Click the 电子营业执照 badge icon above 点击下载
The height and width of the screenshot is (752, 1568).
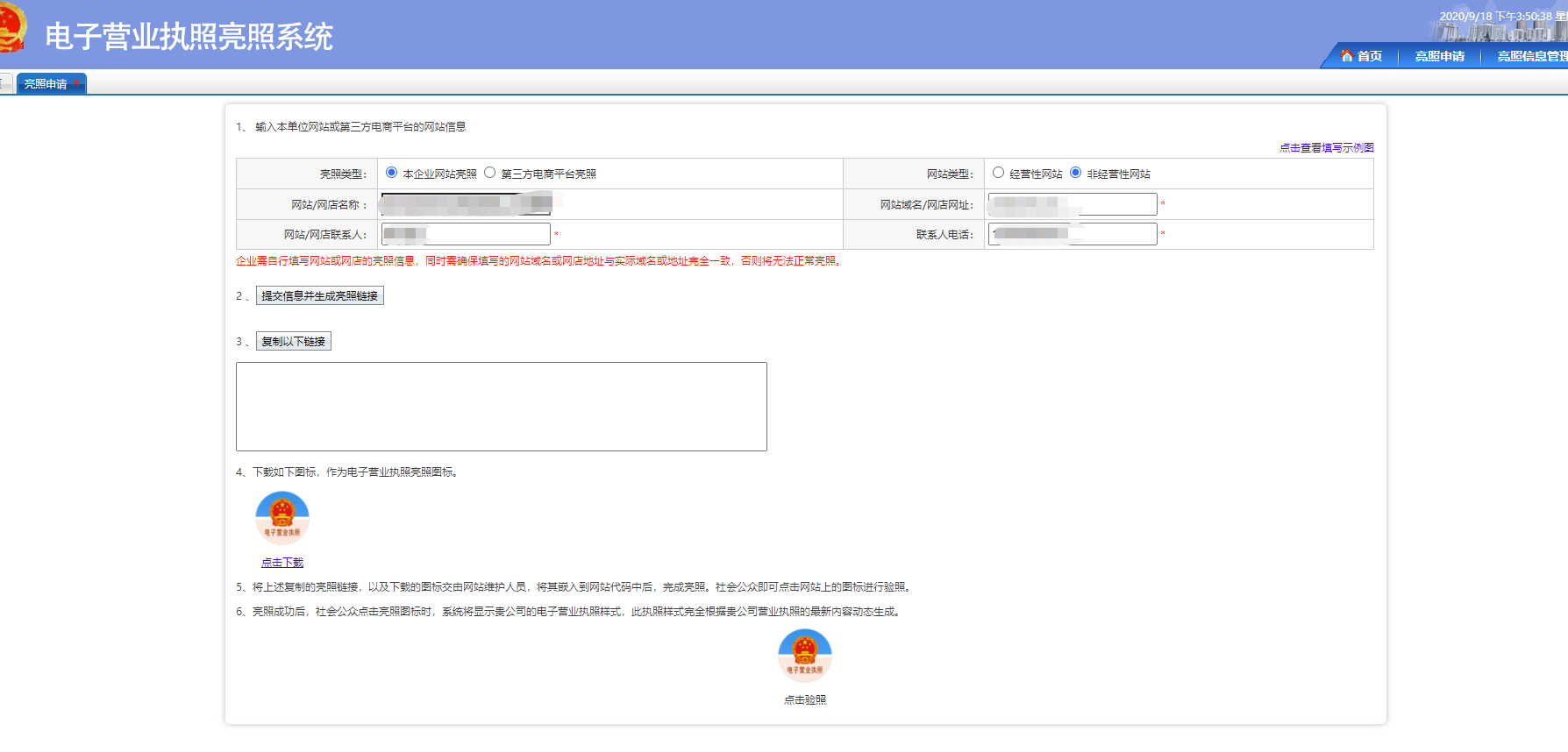[x=282, y=517]
